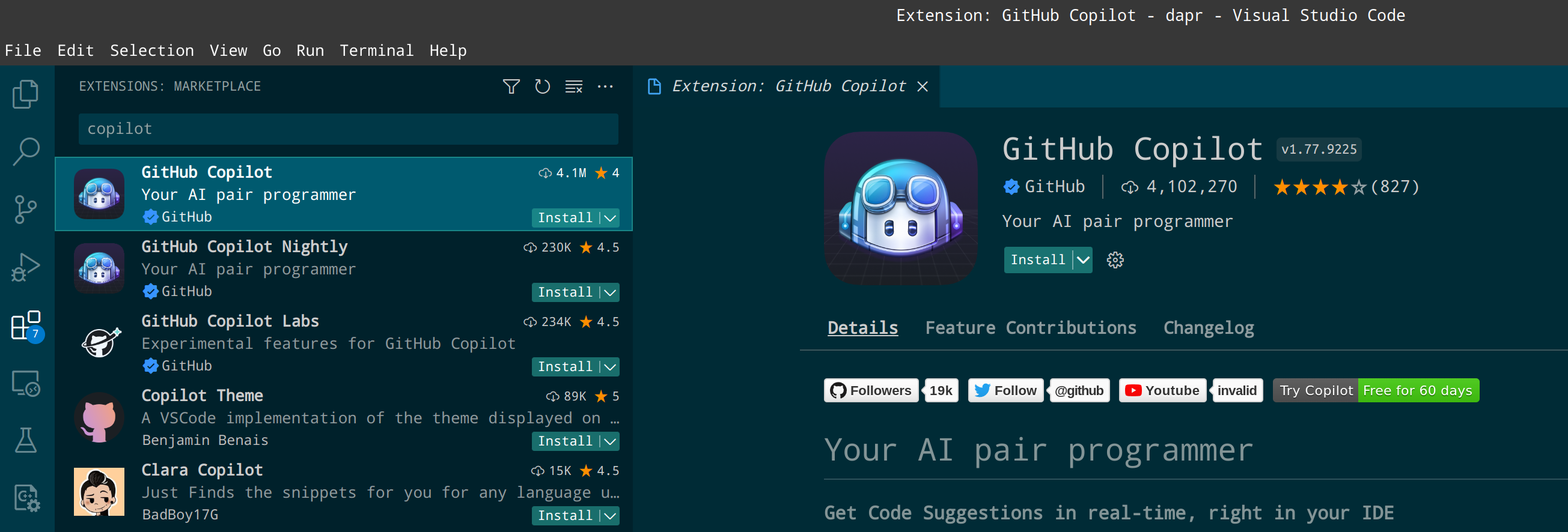Viewport: 1568px width, 532px height.
Task: Click the Youtube invalid badge
Action: 1191,390
